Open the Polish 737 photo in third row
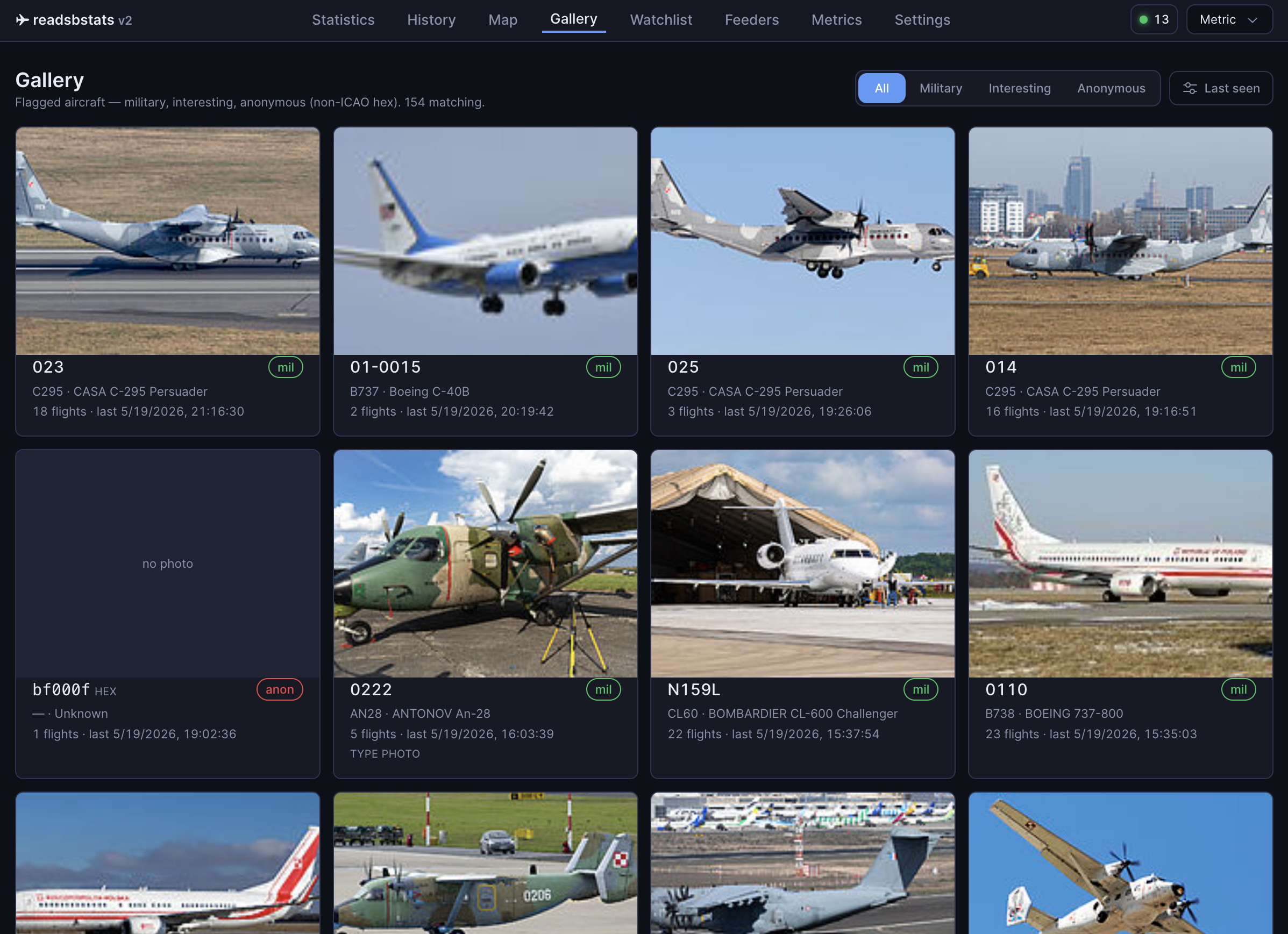The image size is (1288, 934). pyautogui.click(x=168, y=863)
